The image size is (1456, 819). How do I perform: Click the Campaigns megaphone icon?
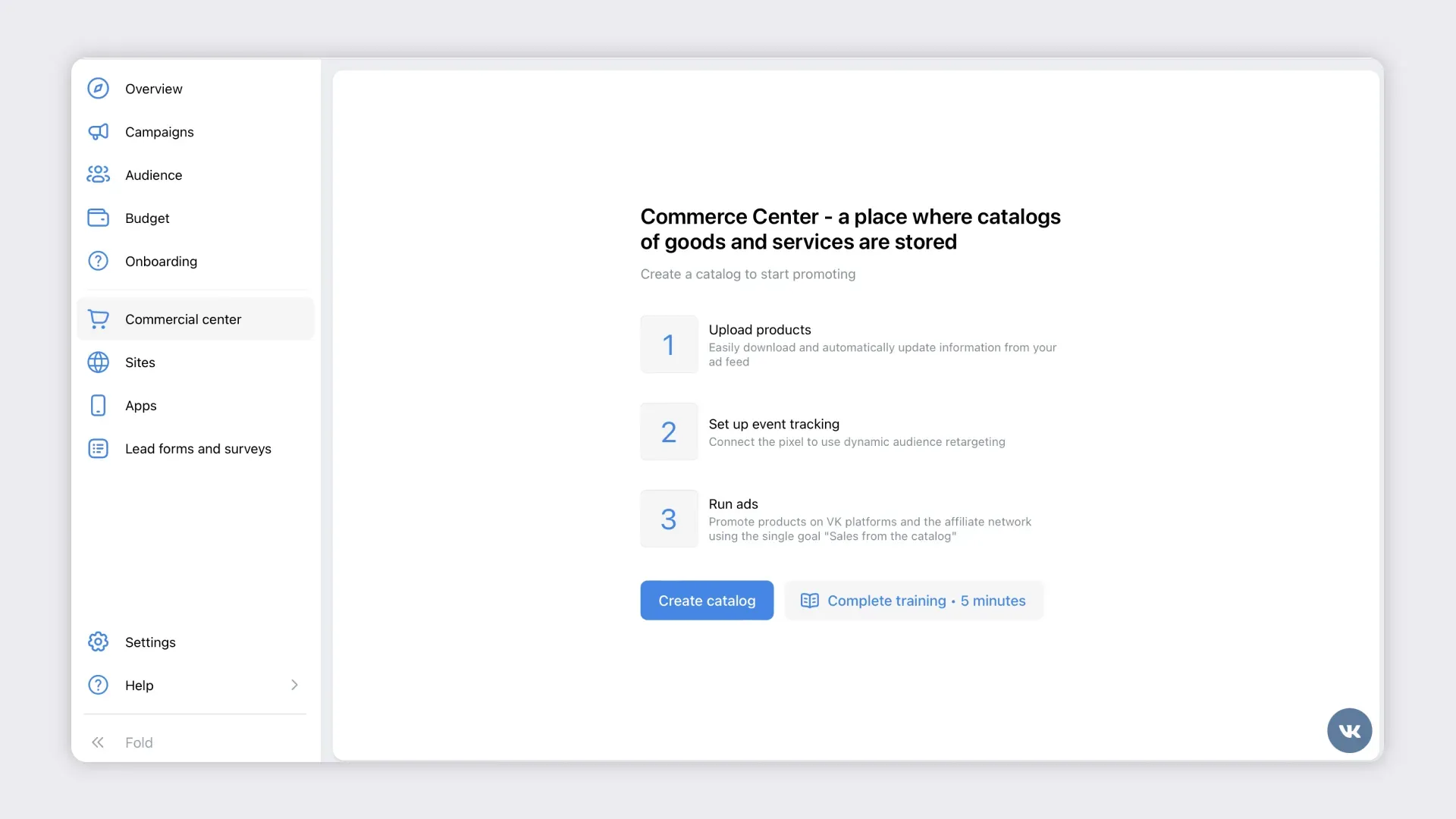(98, 132)
